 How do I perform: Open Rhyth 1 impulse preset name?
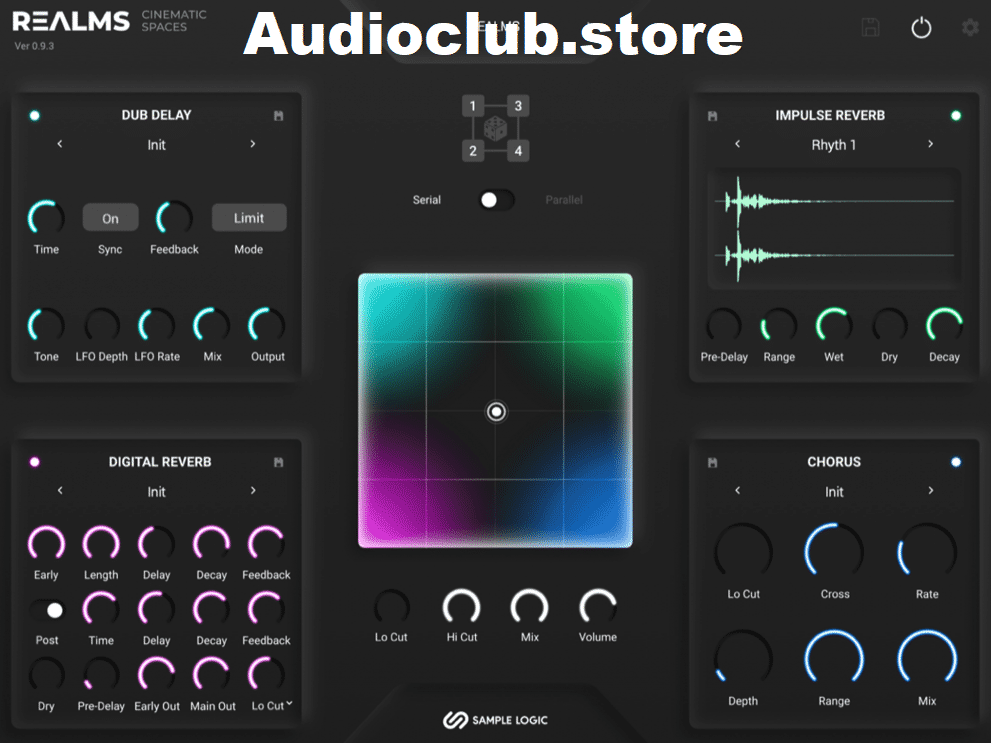tap(834, 145)
